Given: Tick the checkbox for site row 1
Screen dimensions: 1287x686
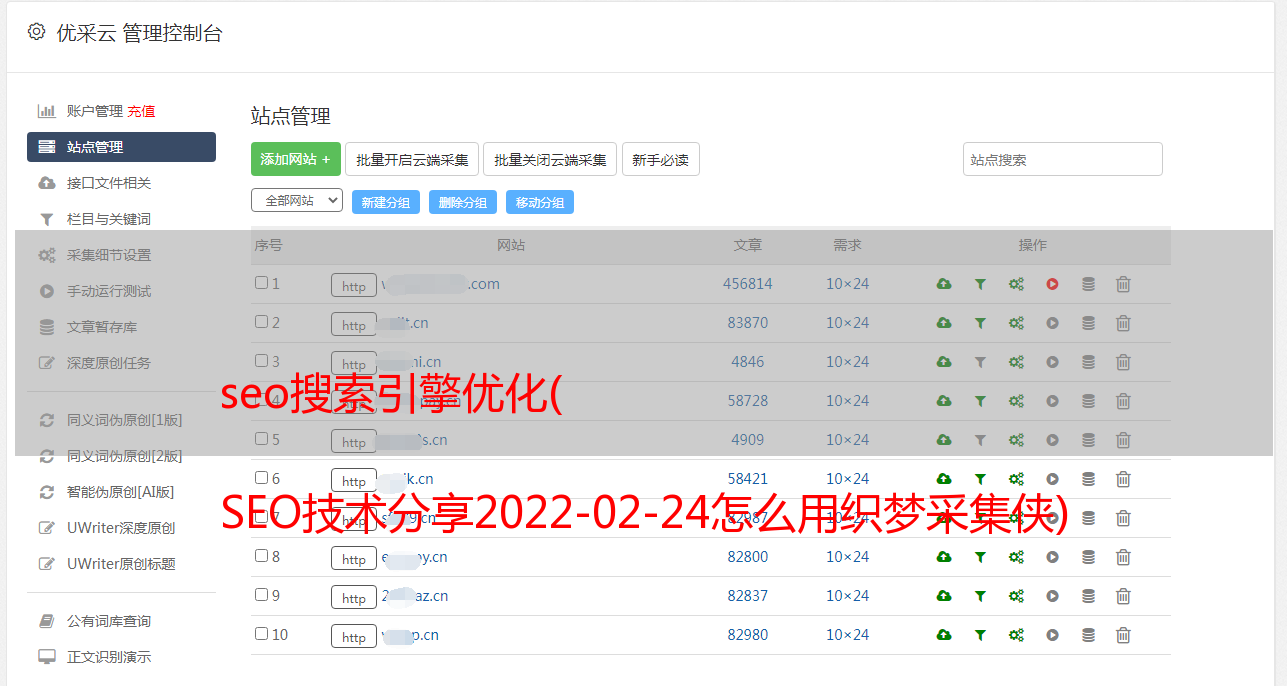Looking at the screenshot, I should 261,283.
